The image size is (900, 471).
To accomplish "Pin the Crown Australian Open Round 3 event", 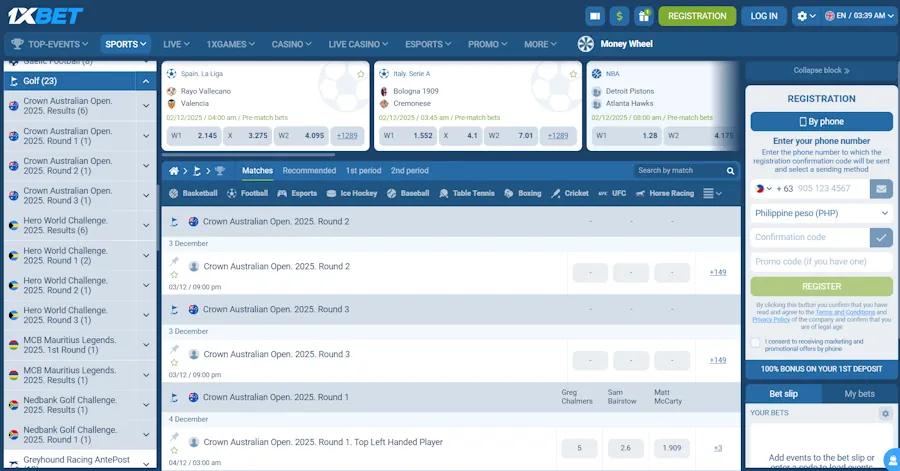I will click(174, 349).
